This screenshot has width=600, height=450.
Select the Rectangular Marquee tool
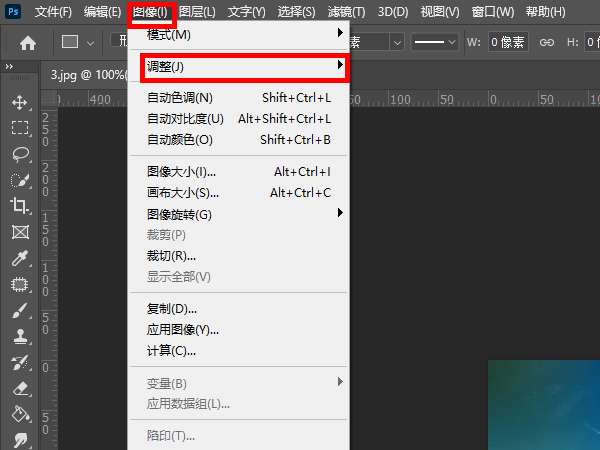click(19, 128)
